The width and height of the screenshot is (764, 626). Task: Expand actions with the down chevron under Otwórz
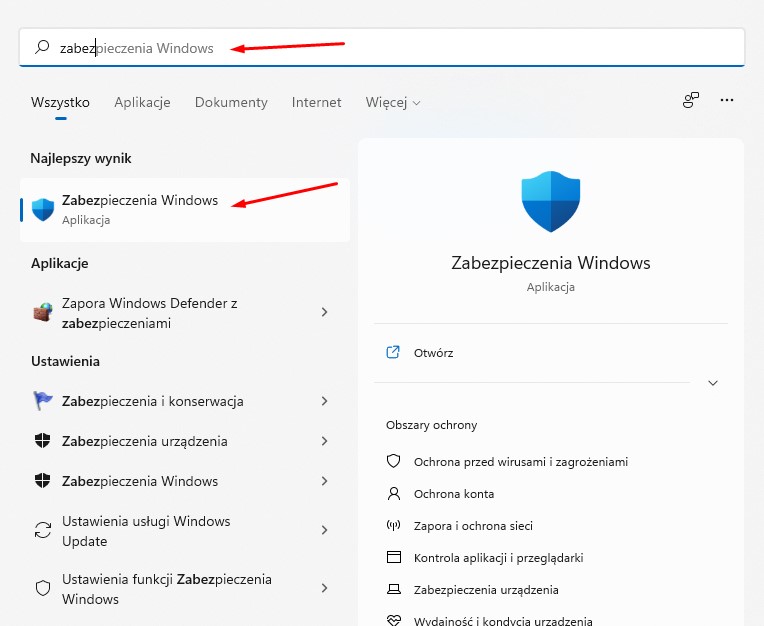tap(713, 383)
